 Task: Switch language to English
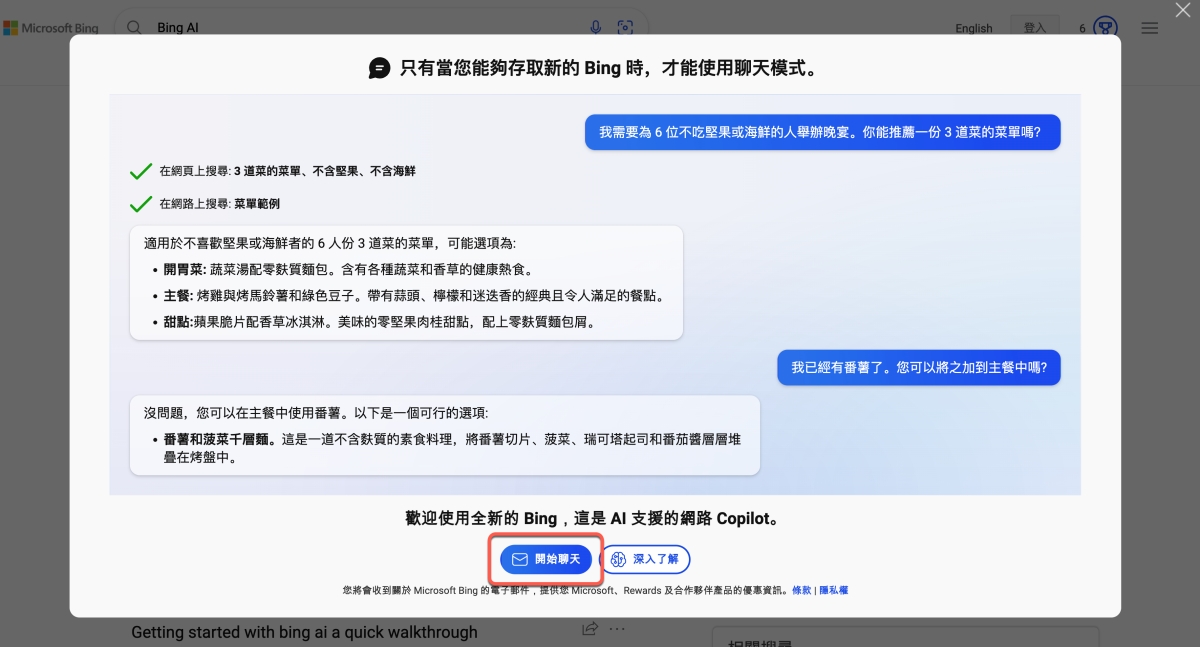pos(973,28)
